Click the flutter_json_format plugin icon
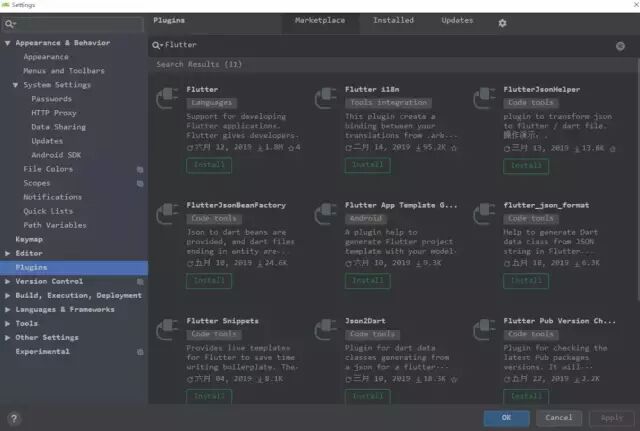 pos(484,213)
